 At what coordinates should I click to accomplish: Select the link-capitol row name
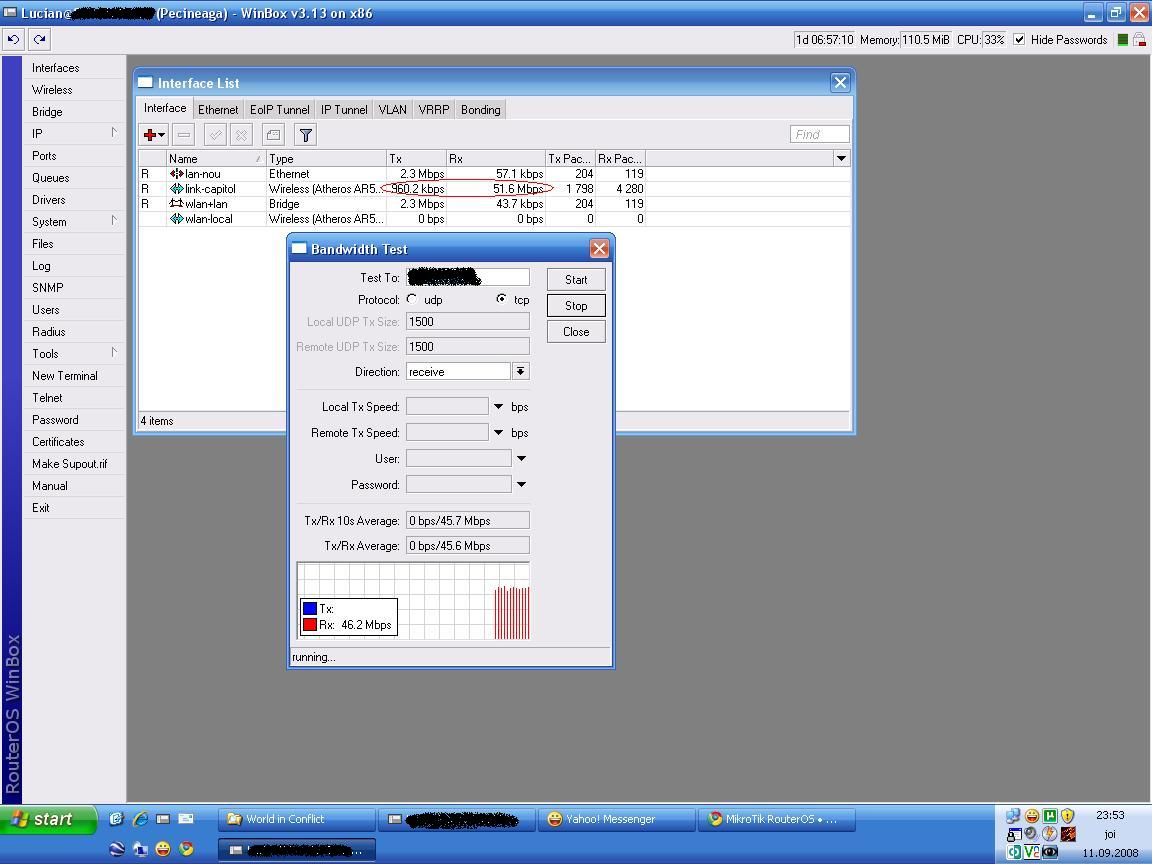[x=210, y=189]
